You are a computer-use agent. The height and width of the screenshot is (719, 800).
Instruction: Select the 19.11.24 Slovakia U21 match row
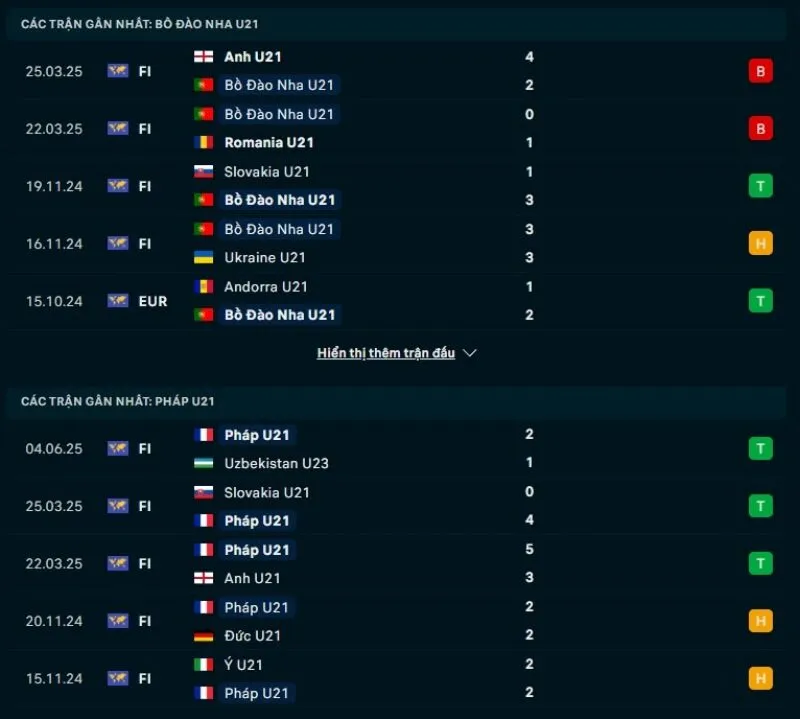(400, 186)
